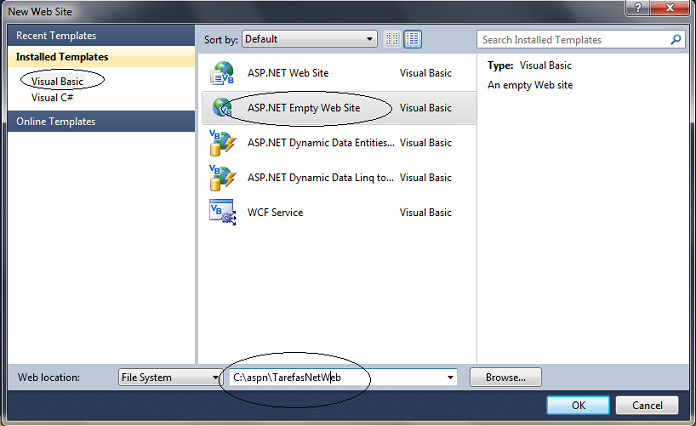
Task: Click the Dynamic Data Linq template icon
Action: click(x=222, y=178)
